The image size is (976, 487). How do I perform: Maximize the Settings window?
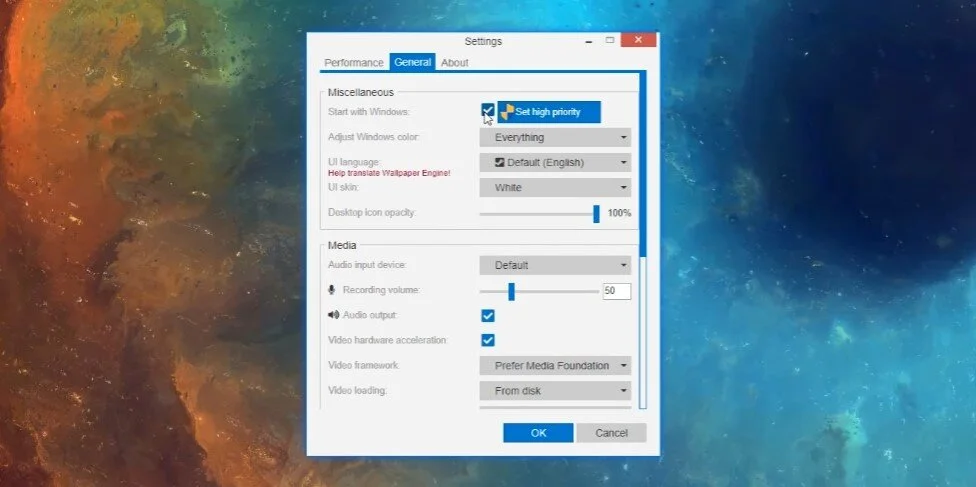click(610, 40)
